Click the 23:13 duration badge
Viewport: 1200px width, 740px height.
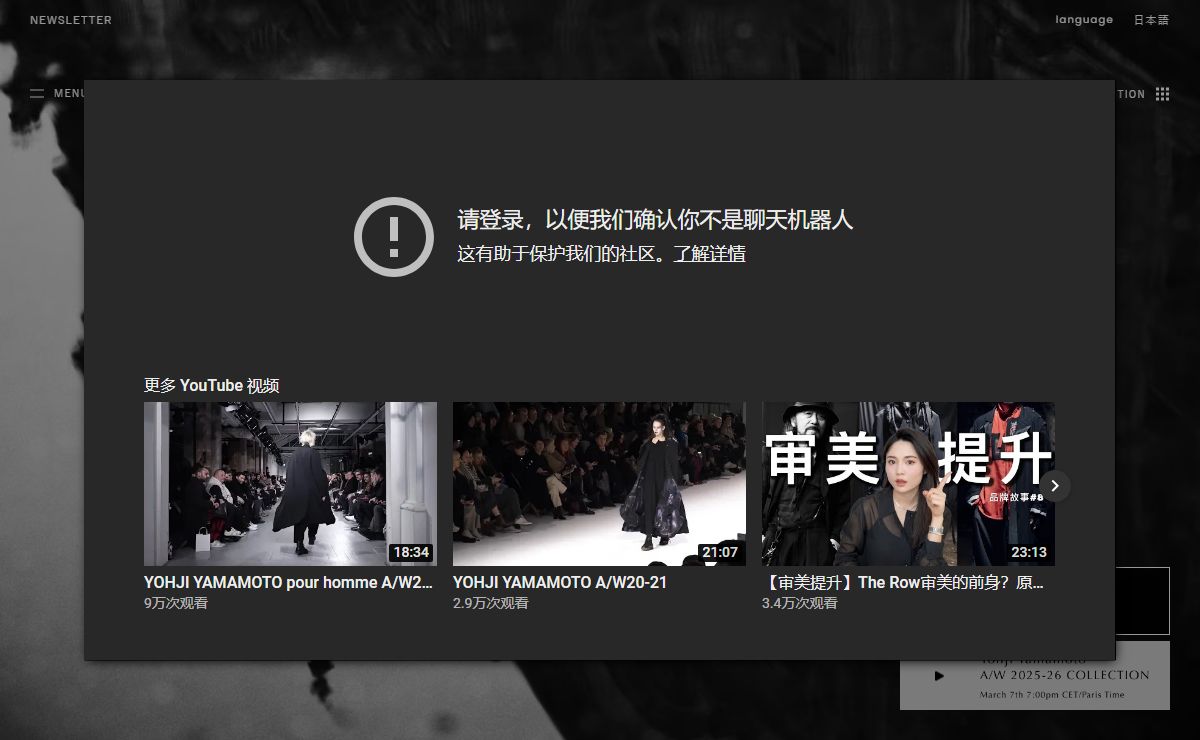[x=1029, y=552]
